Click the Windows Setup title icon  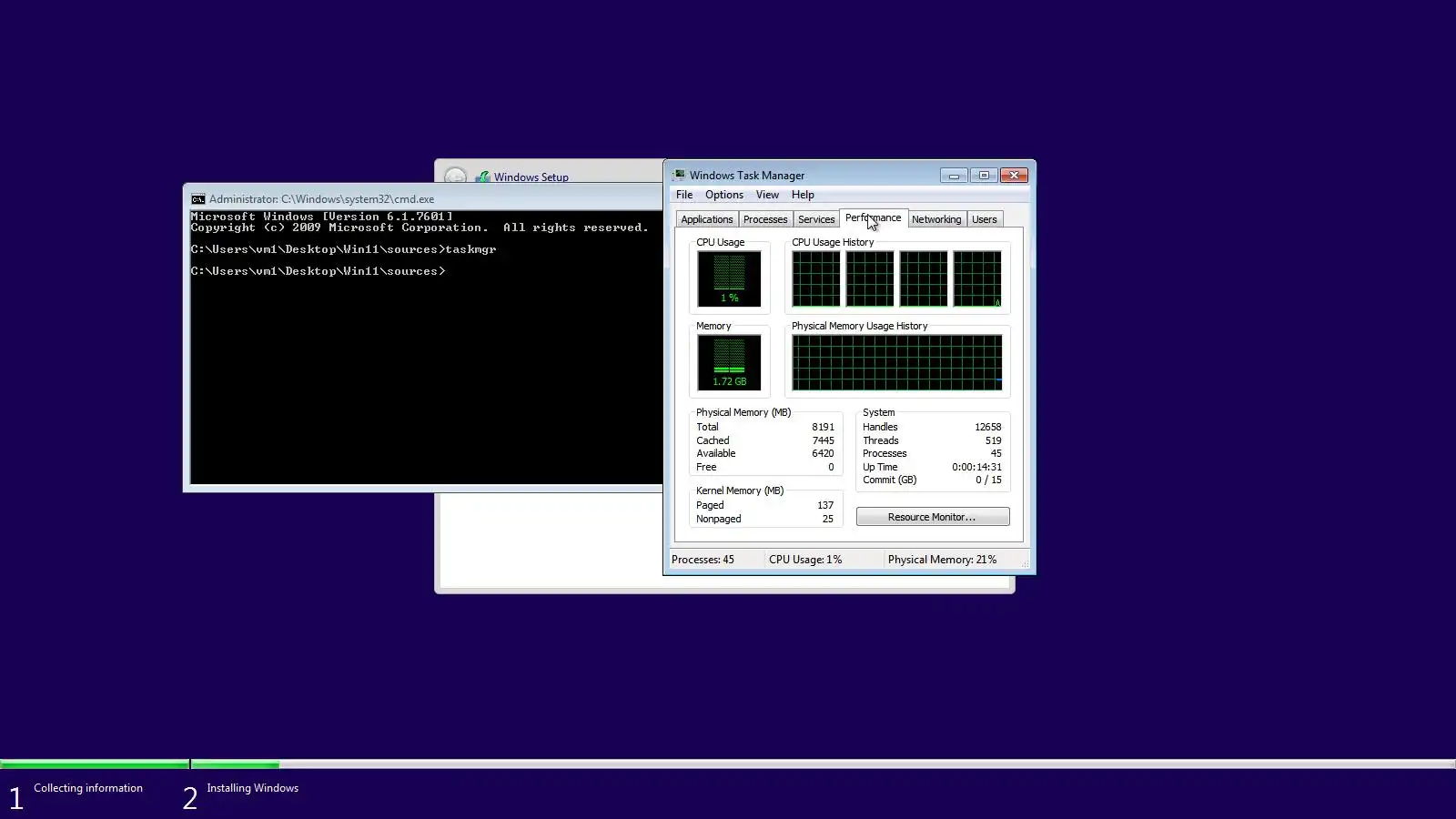483,177
